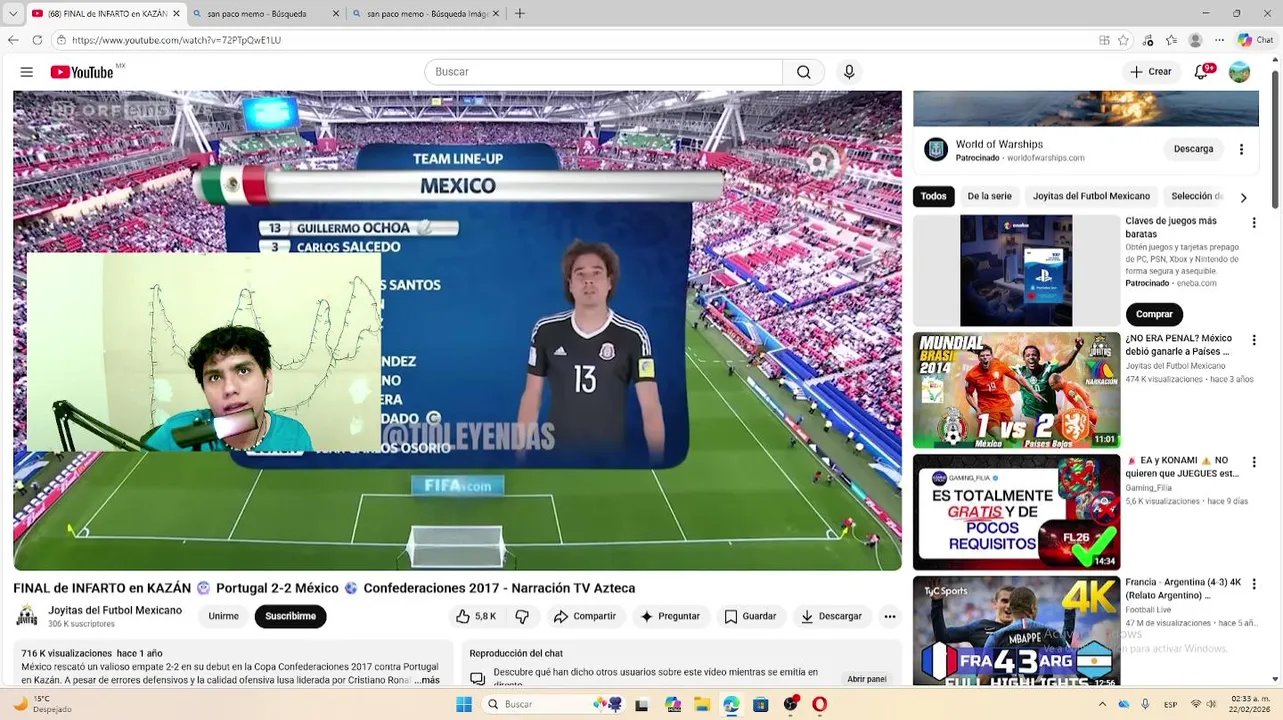Go back with the browser arrow
This screenshot has height=720, width=1283.
13,40
